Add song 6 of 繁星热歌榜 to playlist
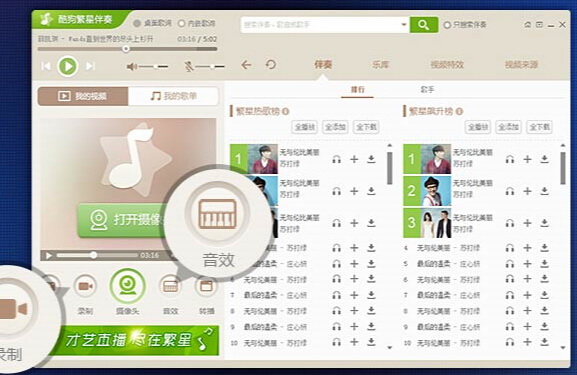This screenshot has width=577, height=375. coord(354,279)
